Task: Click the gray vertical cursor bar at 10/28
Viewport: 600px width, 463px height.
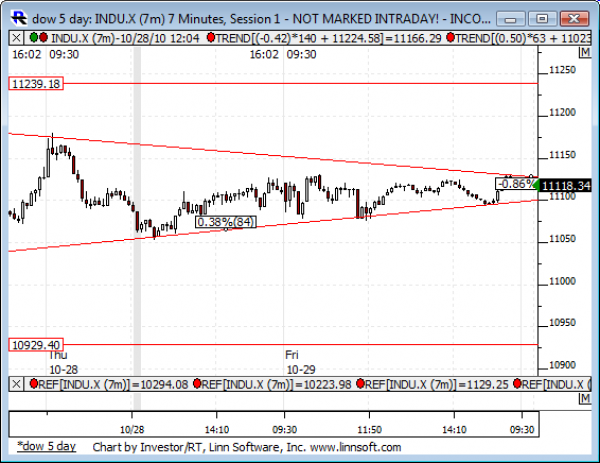Action: [137, 210]
